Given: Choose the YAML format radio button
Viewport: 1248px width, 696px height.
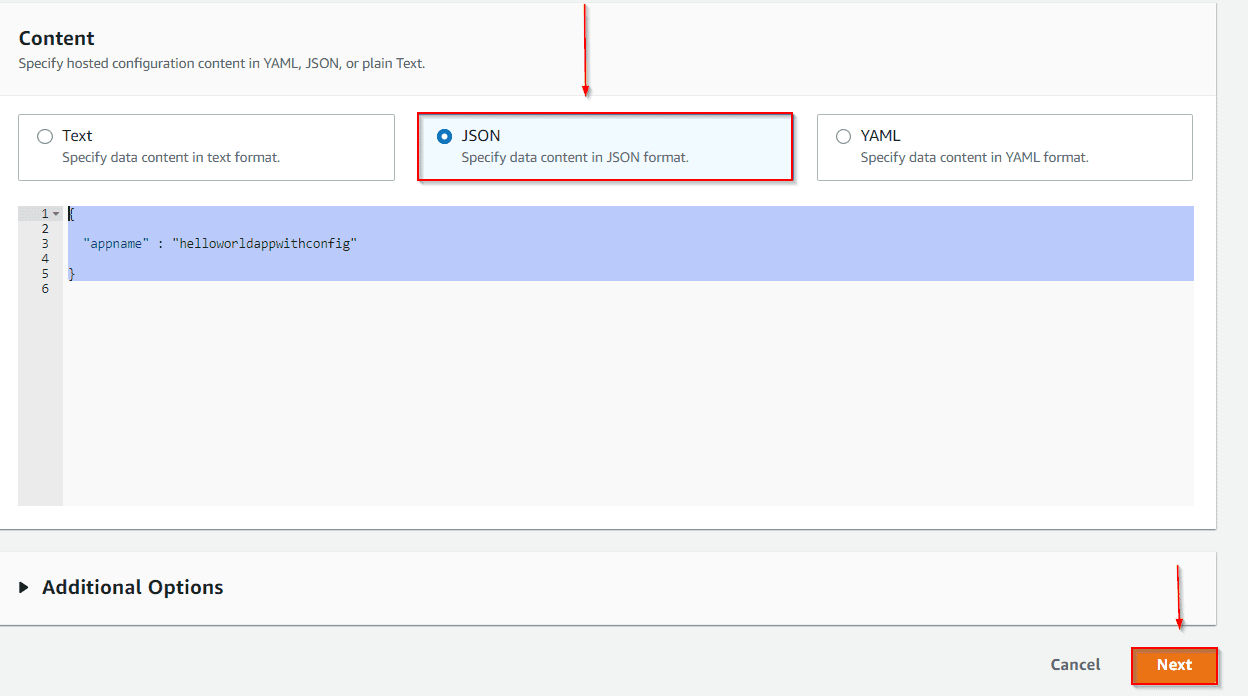Looking at the screenshot, I should (x=843, y=137).
